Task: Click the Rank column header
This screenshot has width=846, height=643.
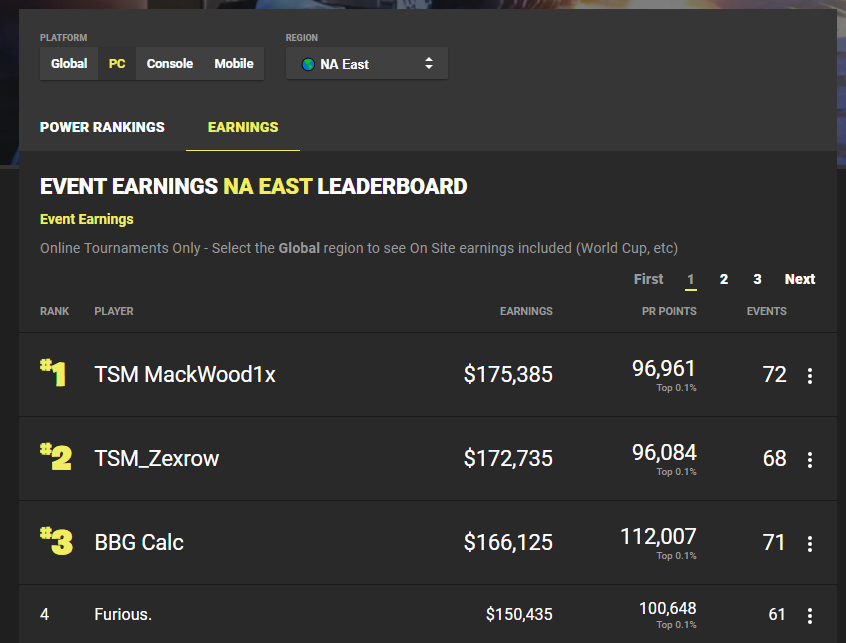Action: (x=54, y=311)
